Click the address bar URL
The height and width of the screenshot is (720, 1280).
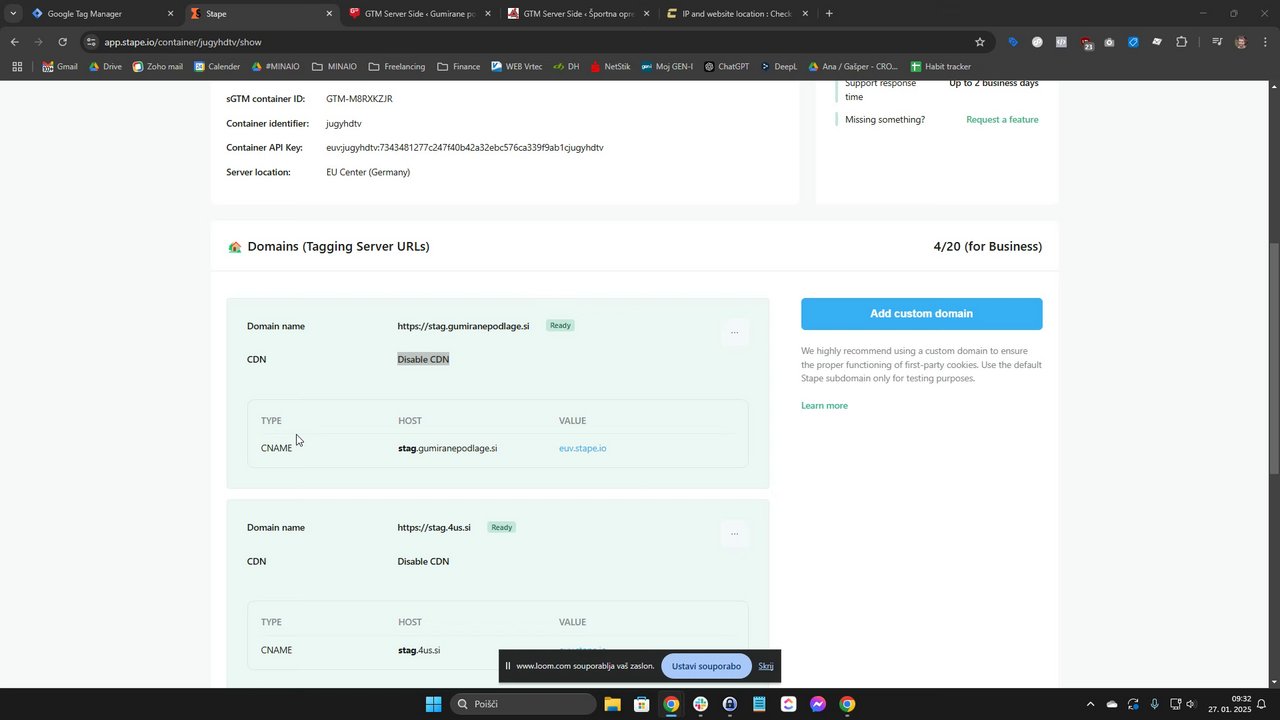(x=183, y=42)
